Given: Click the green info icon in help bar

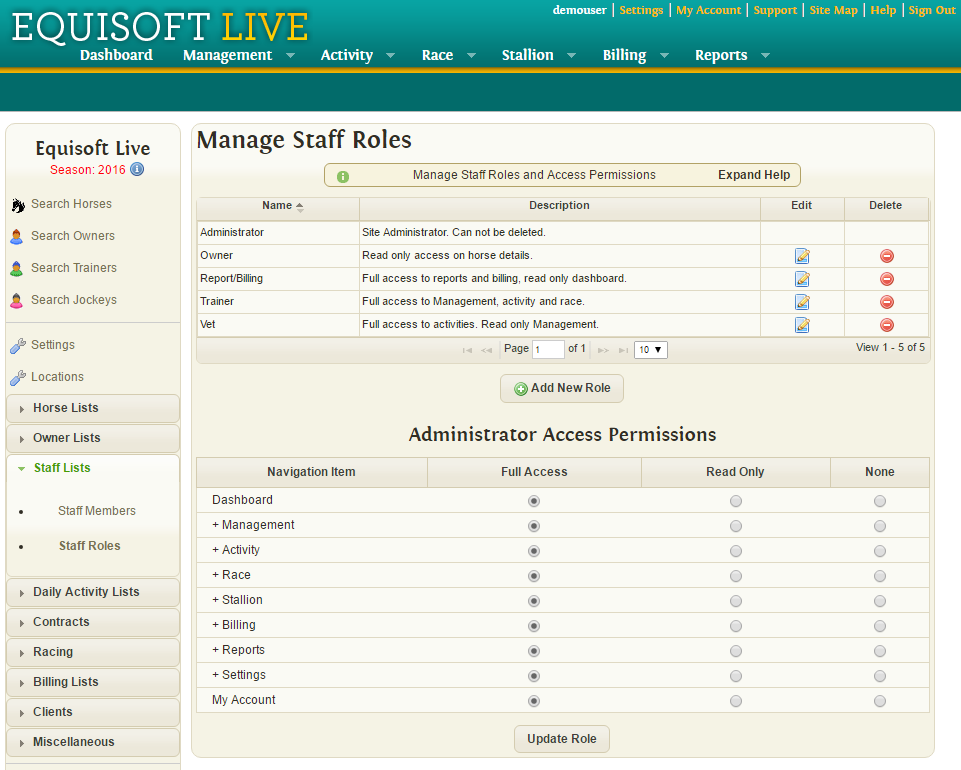Looking at the screenshot, I should tap(343, 177).
